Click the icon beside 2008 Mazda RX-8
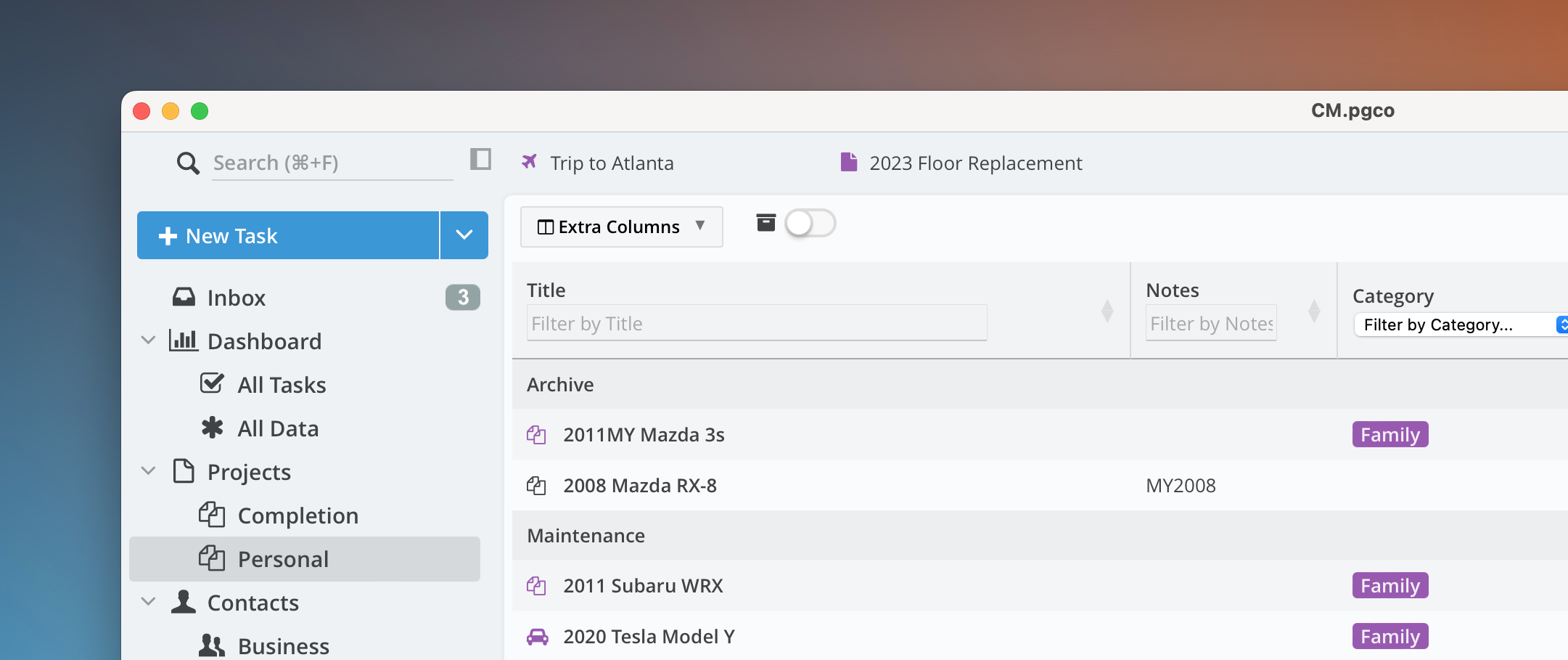1568x660 pixels. click(x=536, y=486)
